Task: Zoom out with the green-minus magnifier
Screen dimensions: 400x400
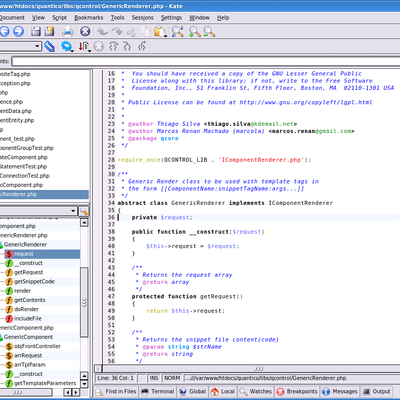Action: point(209,32)
